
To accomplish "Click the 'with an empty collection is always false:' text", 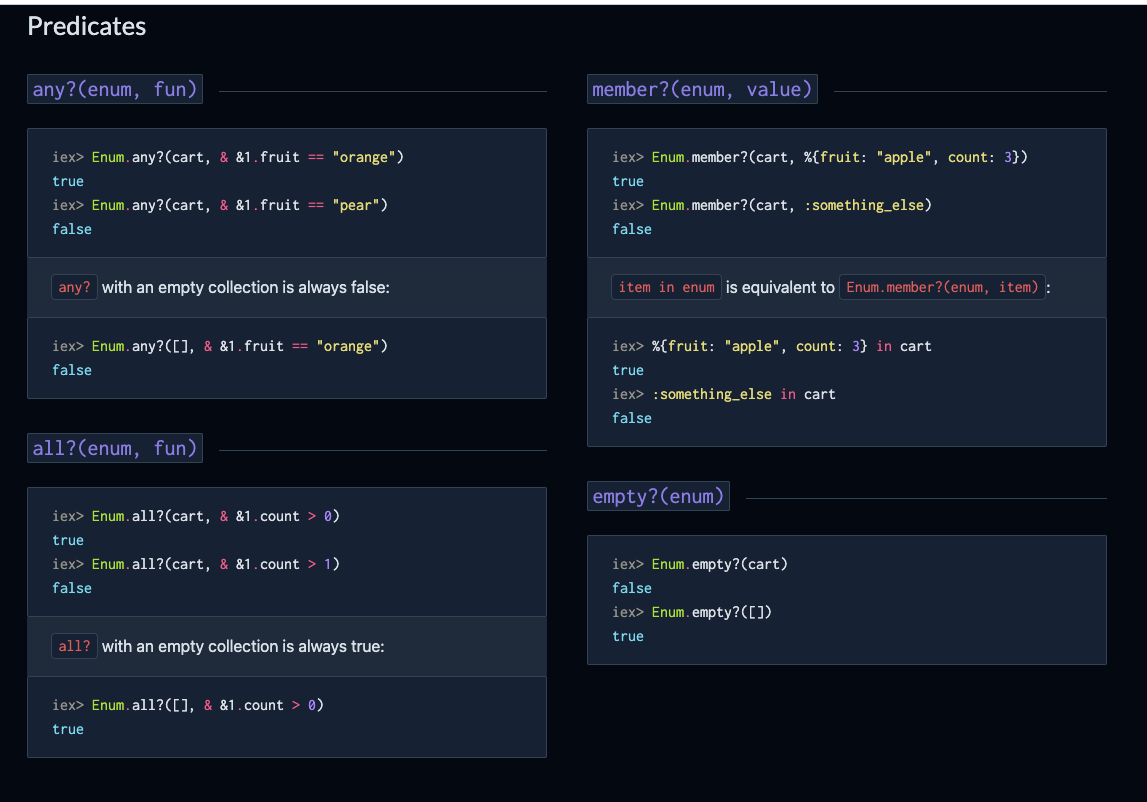I will click(x=246, y=288).
